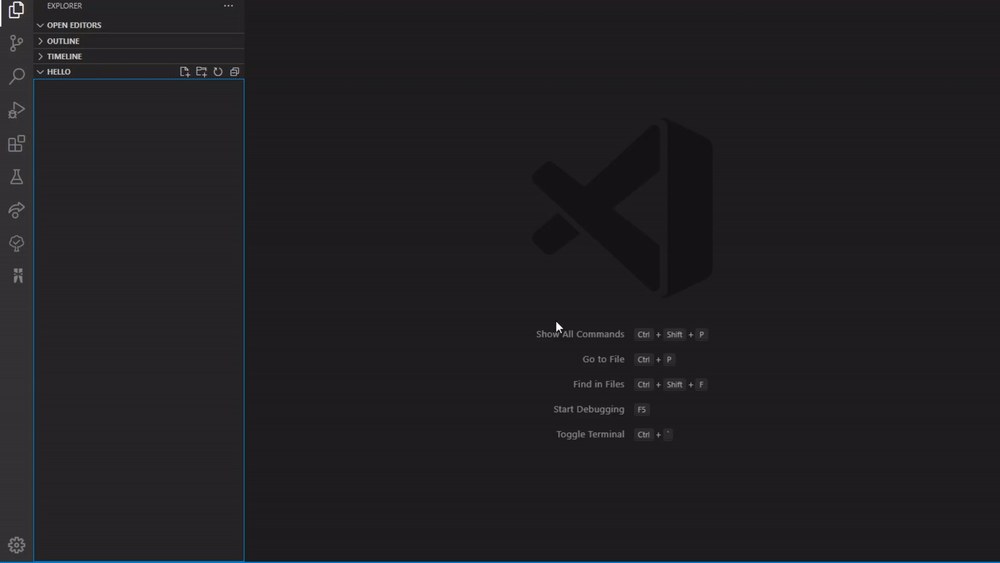Viewport: 1000px width, 563px height.
Task: Open the Run and Debug view
Action: (17, 110)
